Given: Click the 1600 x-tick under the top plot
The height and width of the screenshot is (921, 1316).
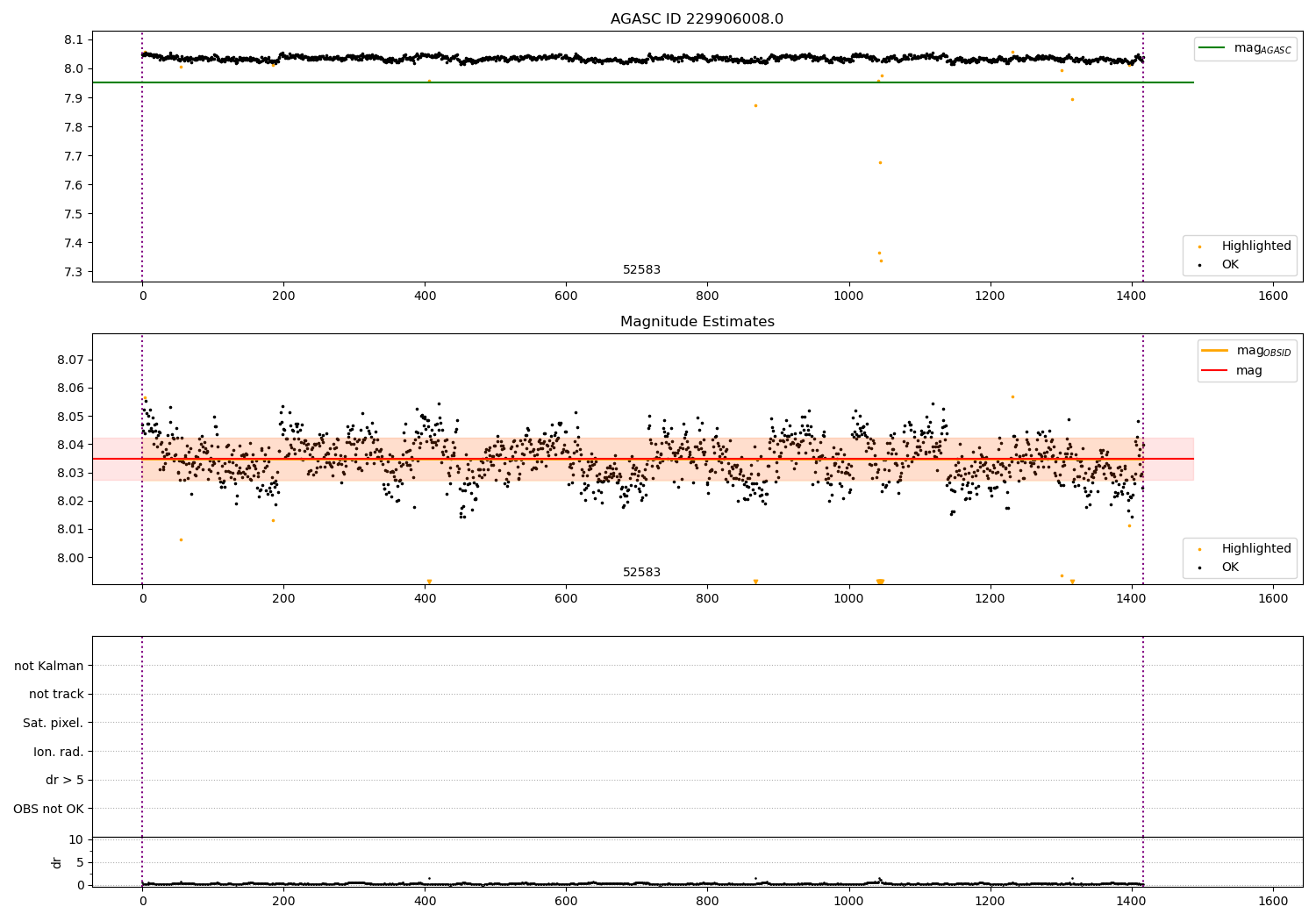Looking at the screenshot, I should tap(1273, 296).
